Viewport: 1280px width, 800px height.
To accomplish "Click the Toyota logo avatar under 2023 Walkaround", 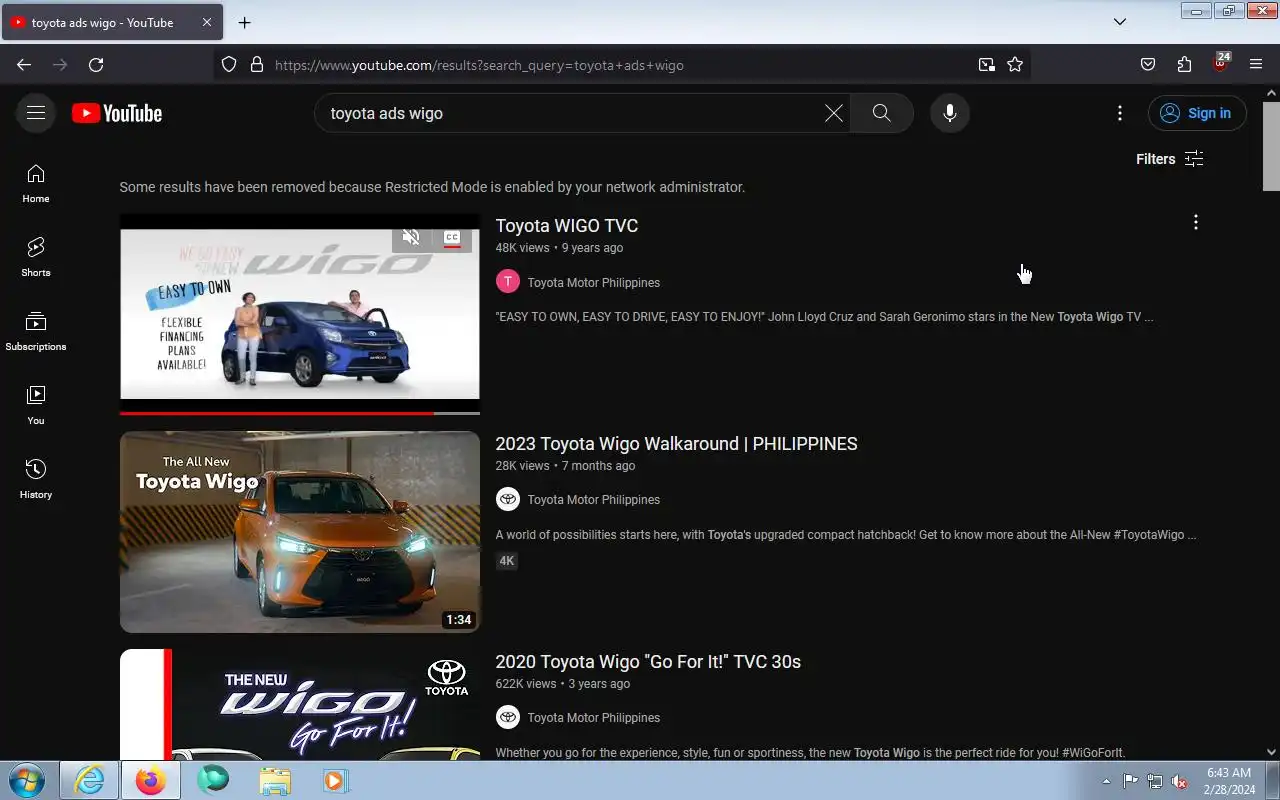I will pyautogui.click(x=508, y=499).
